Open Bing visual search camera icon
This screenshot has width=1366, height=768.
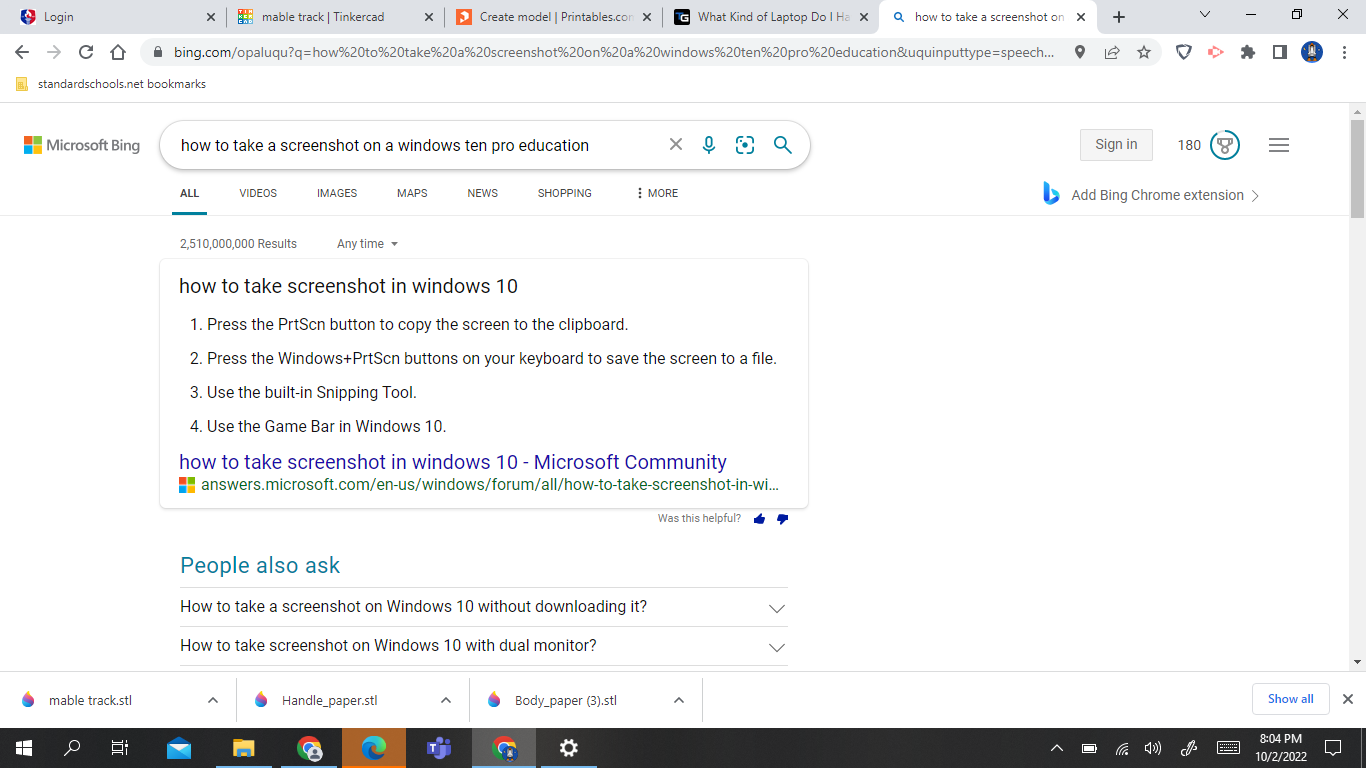(745, 145)
